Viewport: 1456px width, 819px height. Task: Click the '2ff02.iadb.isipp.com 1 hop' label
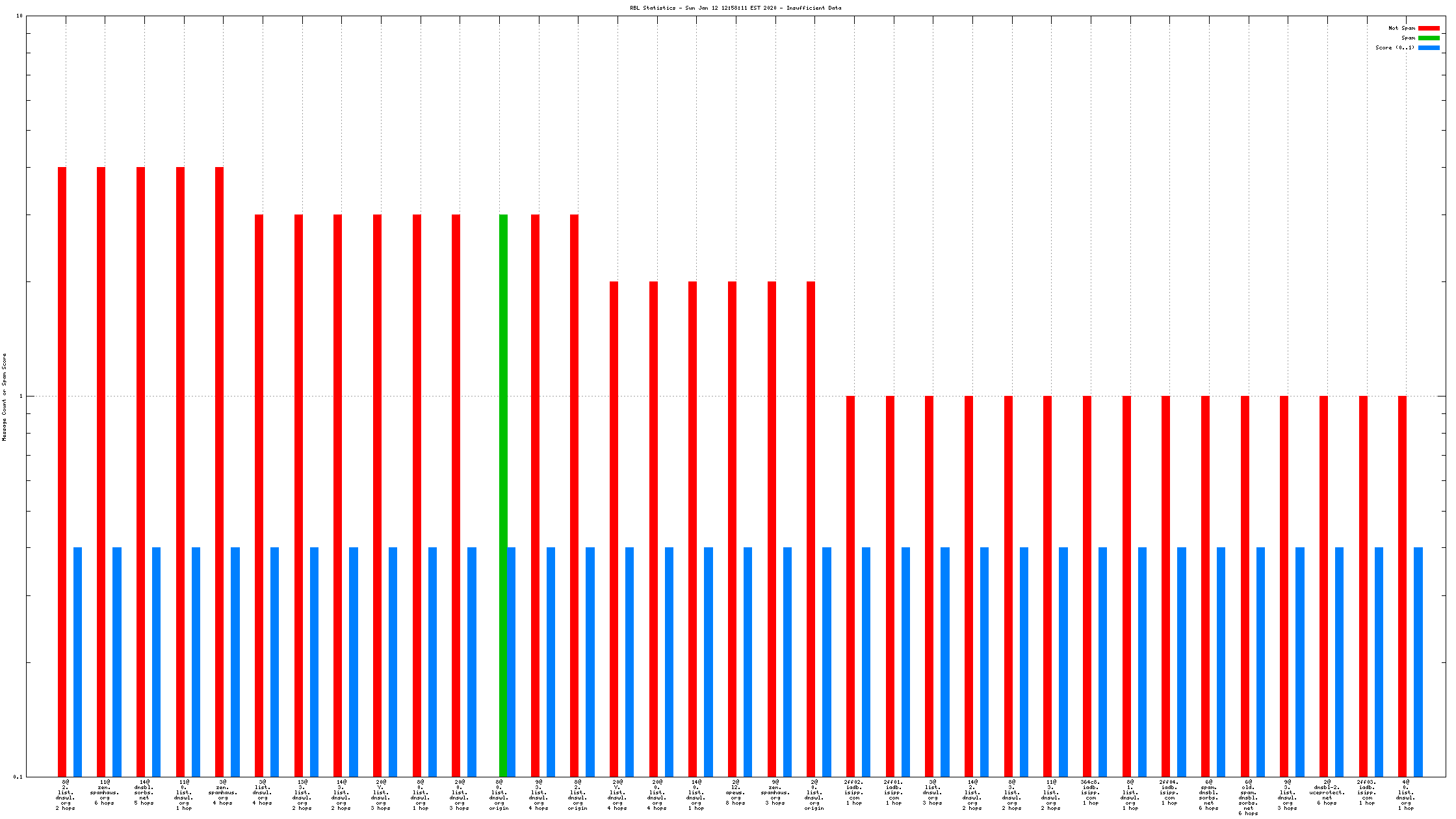(853, 792)
